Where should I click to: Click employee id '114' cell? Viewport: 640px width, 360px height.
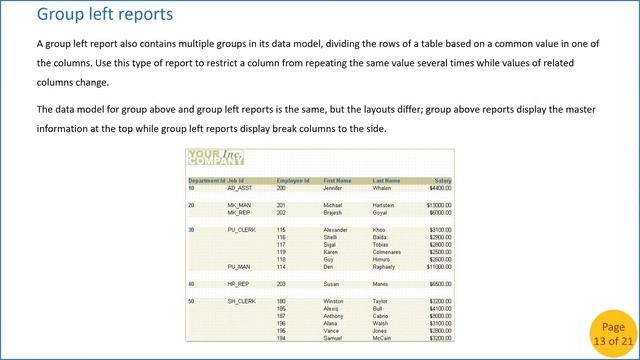(x=281, y=267)
